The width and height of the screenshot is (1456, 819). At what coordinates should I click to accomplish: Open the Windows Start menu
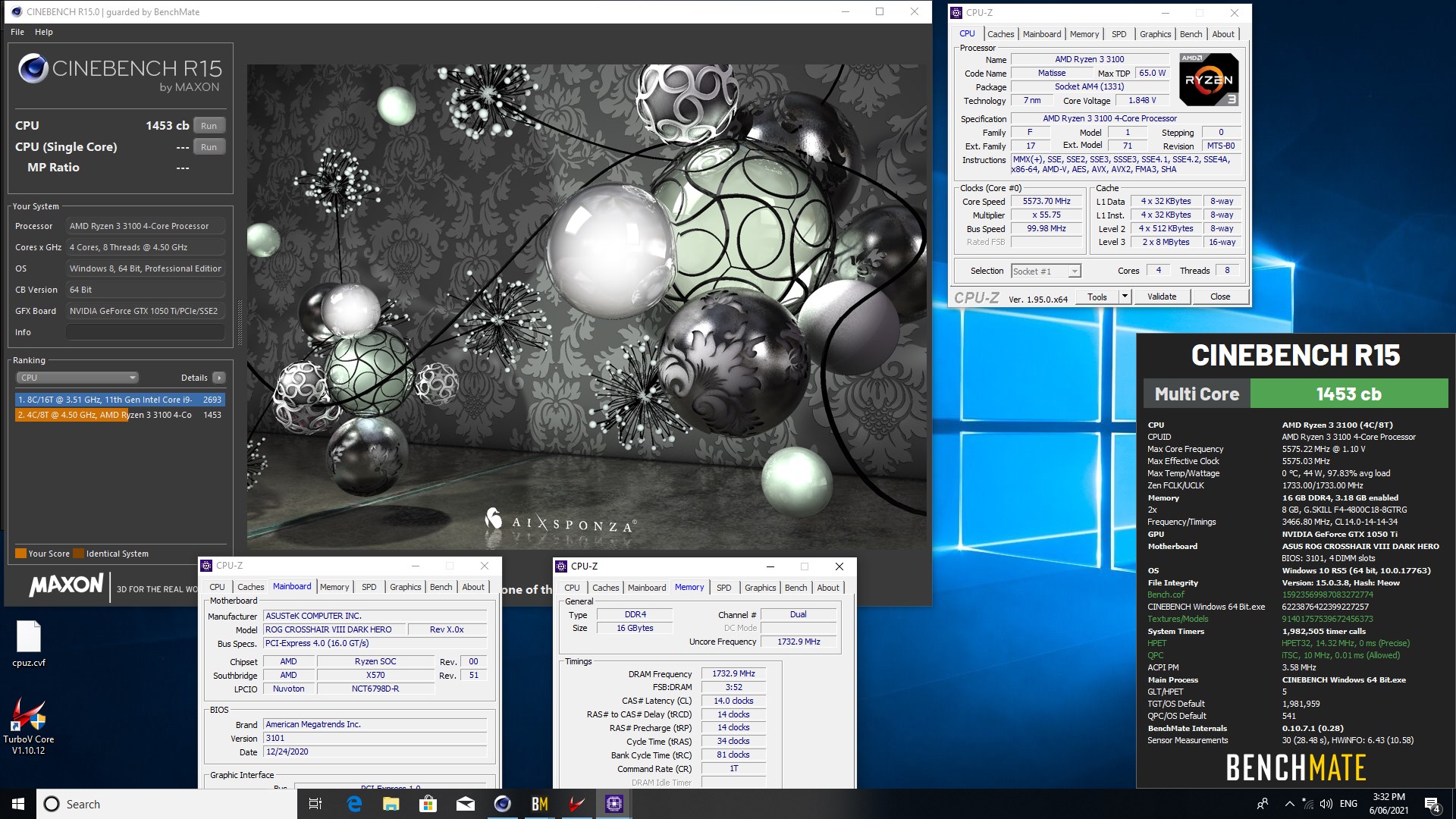coord(18,804)
